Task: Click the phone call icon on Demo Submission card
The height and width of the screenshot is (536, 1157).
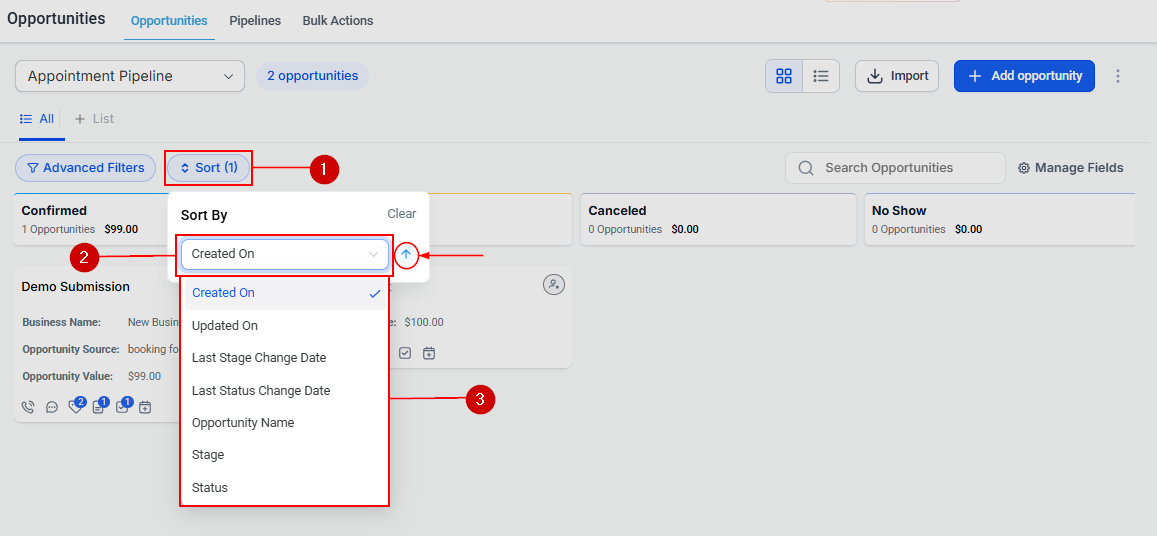Action: [27, 407]
